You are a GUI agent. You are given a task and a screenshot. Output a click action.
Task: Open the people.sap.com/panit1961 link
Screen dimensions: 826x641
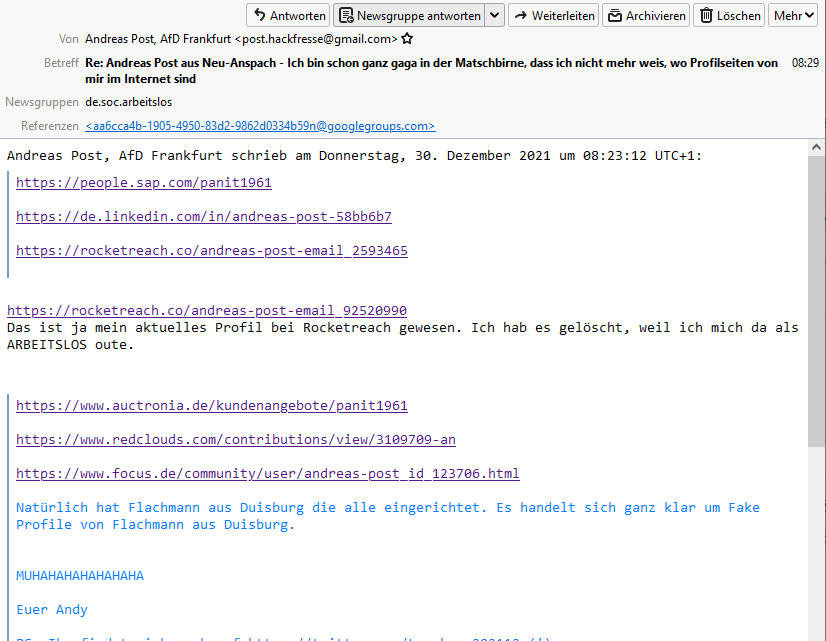pos(144,183)
